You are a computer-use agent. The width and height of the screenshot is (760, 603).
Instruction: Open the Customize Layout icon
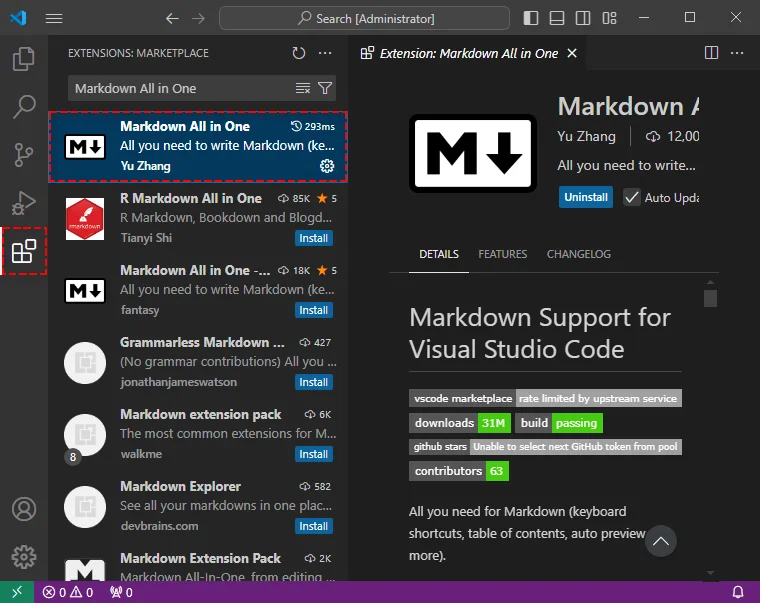[609, 18]
